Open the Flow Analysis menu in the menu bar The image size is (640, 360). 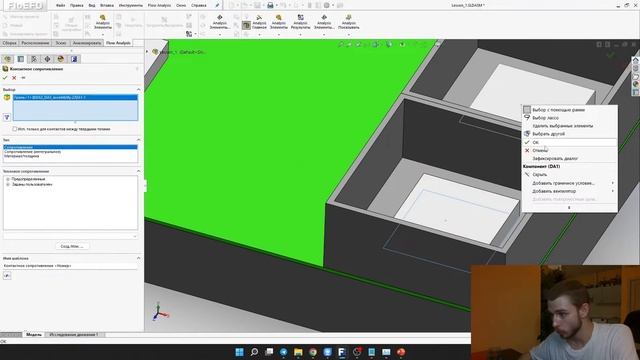(x=159, y=5)
